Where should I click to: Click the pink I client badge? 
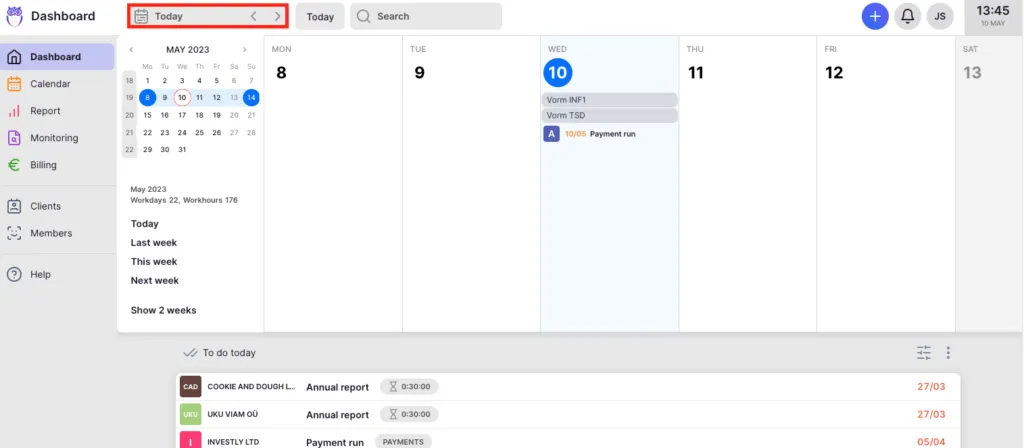click(x=191, y=440)
